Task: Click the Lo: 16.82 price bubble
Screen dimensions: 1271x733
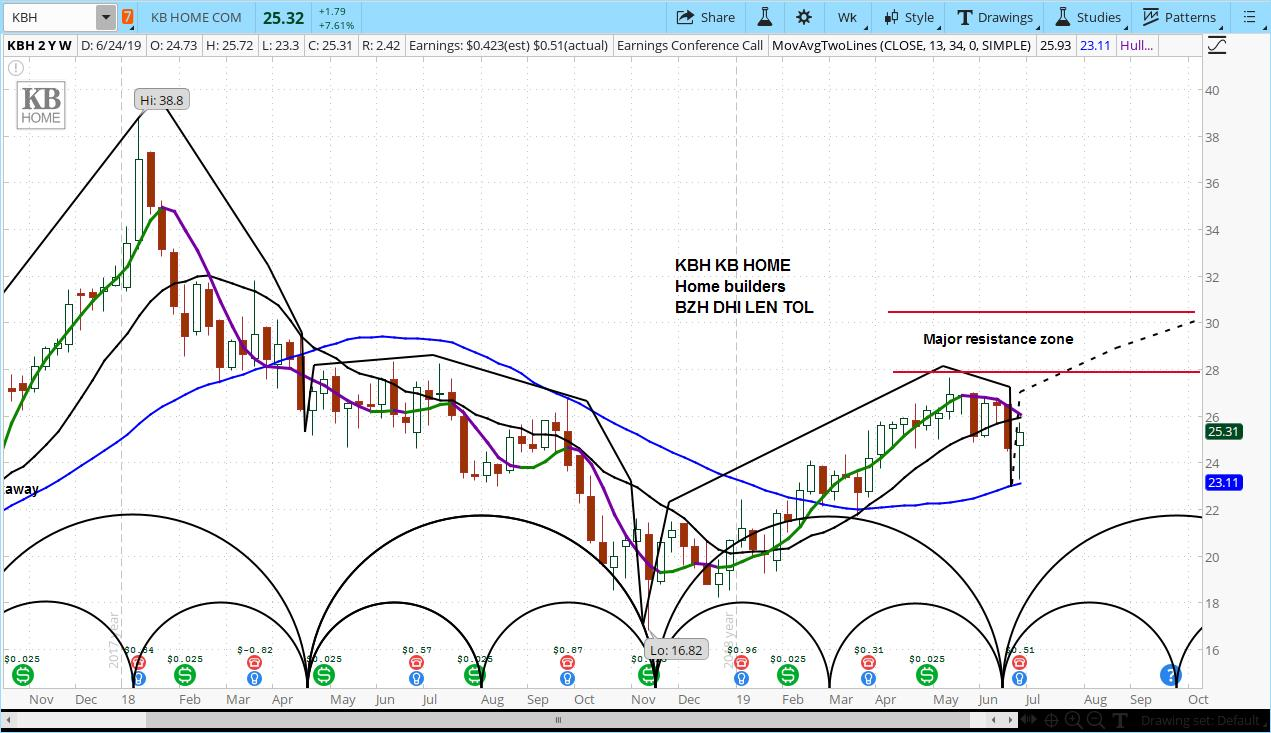Action: point(676,648)
